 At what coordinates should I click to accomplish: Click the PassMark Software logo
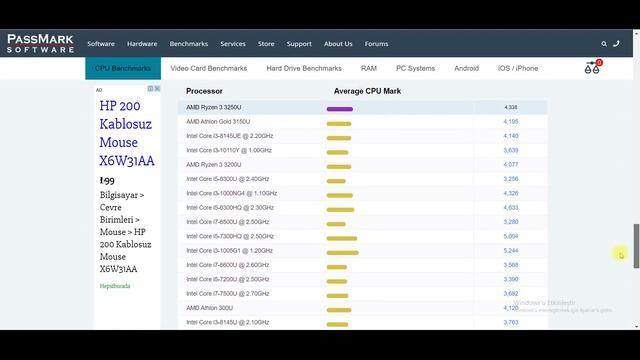point(40,44)
